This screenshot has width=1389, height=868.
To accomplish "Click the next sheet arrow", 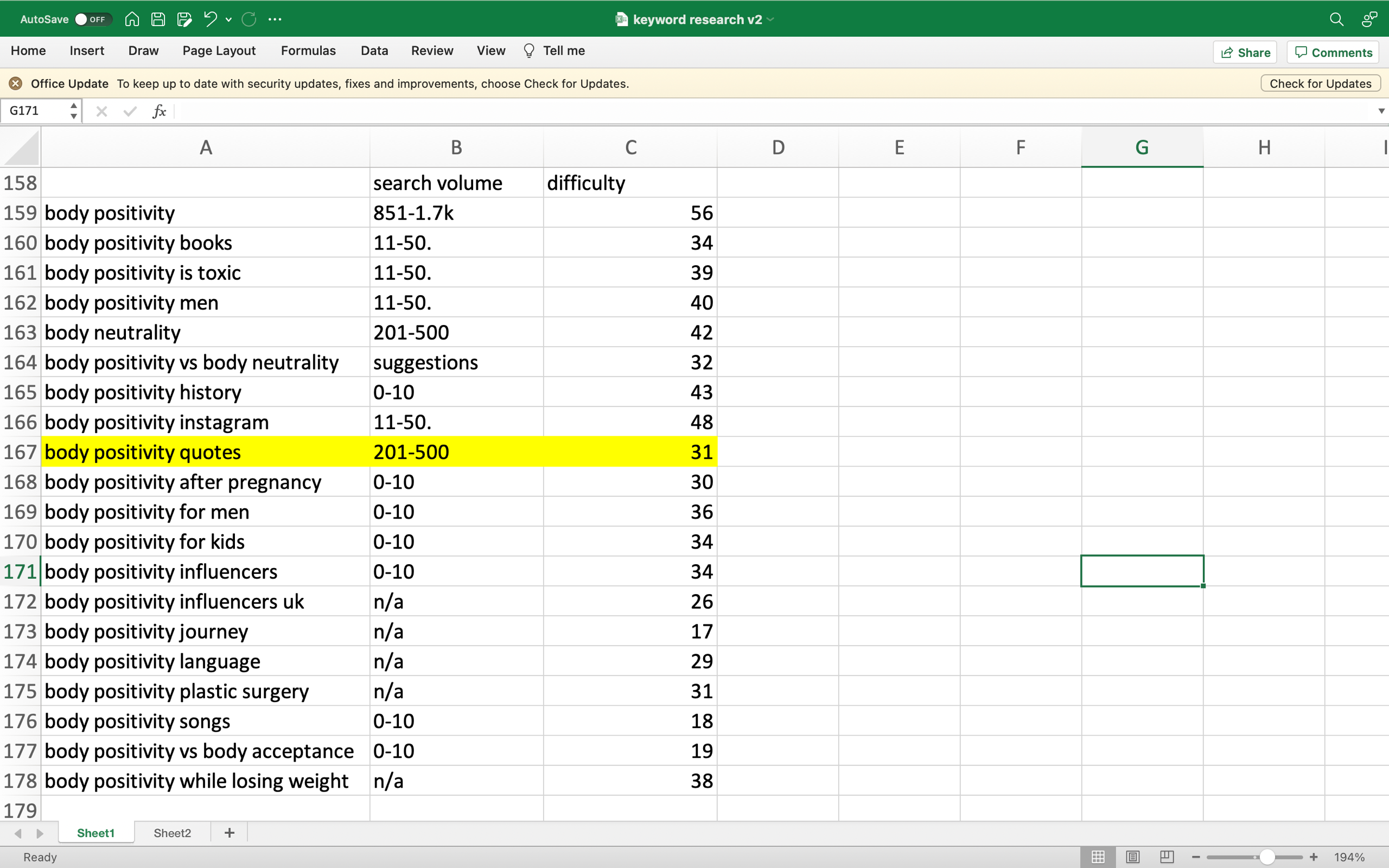I will point(40,833).
